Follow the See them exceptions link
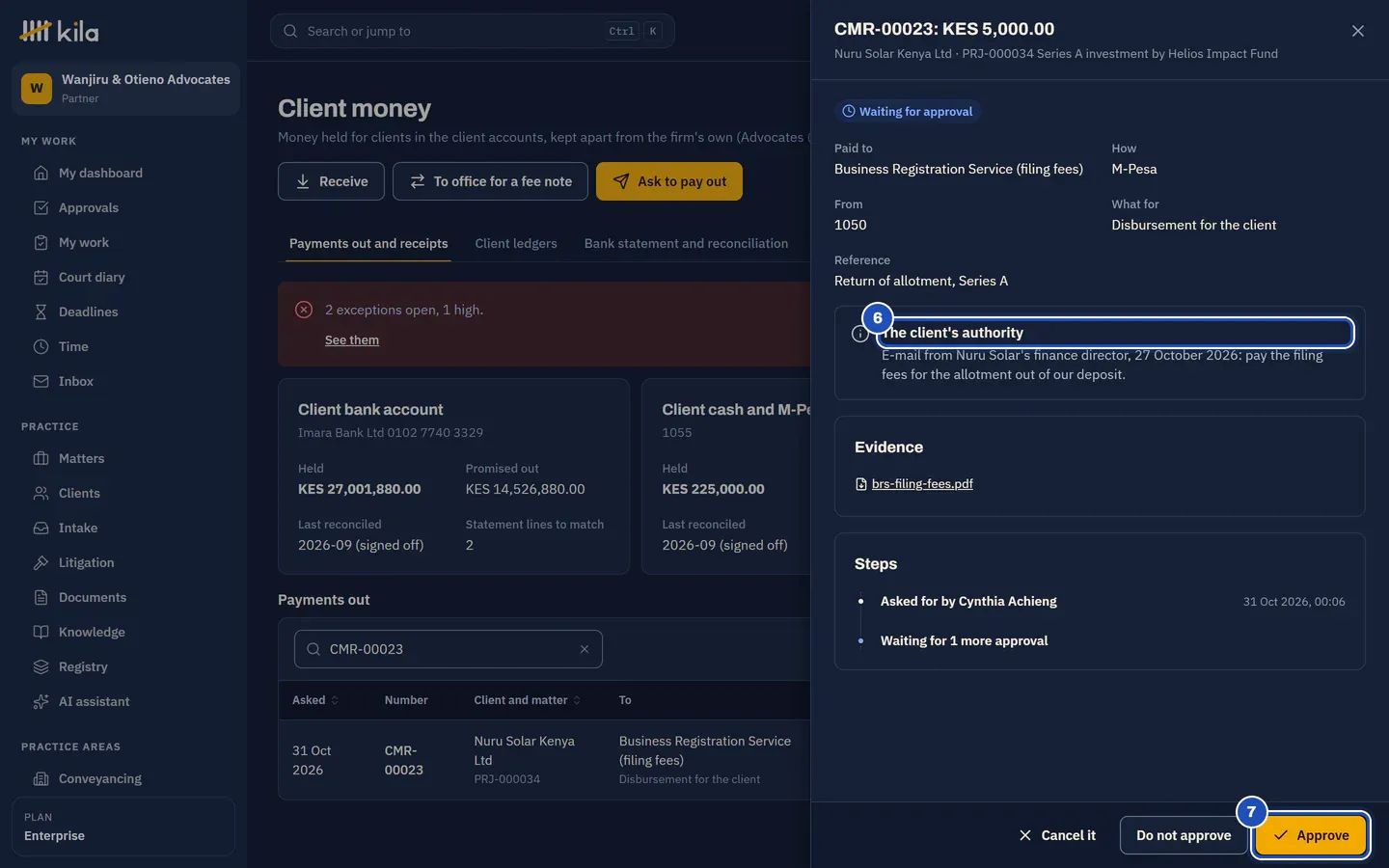 (x=352, y=340)
